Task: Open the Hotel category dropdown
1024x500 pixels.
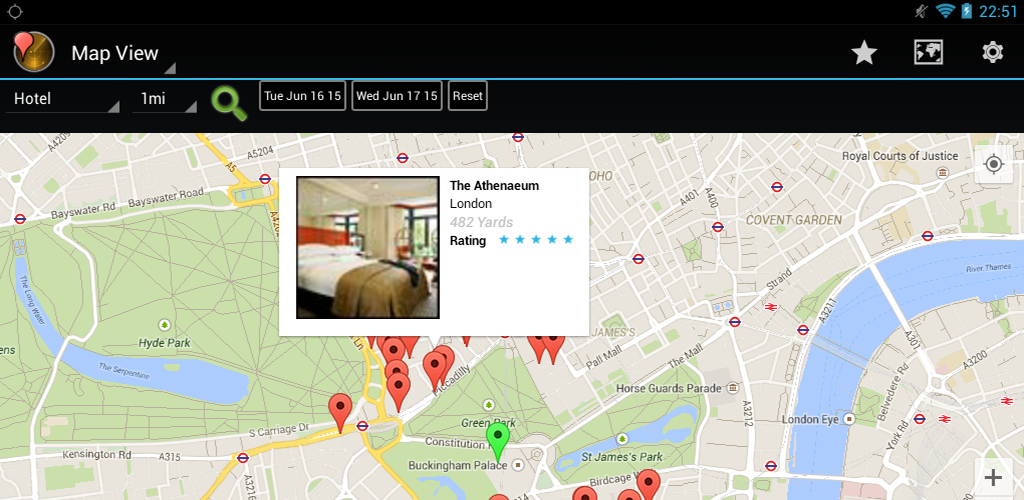Action: (63, 99)
